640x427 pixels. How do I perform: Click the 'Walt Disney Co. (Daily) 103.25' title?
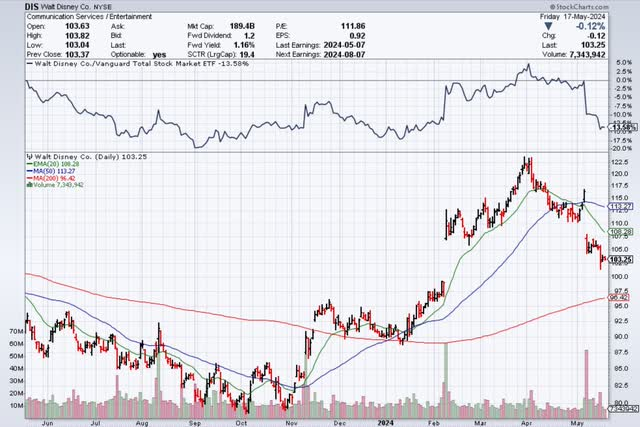click(x=90, y=157)
